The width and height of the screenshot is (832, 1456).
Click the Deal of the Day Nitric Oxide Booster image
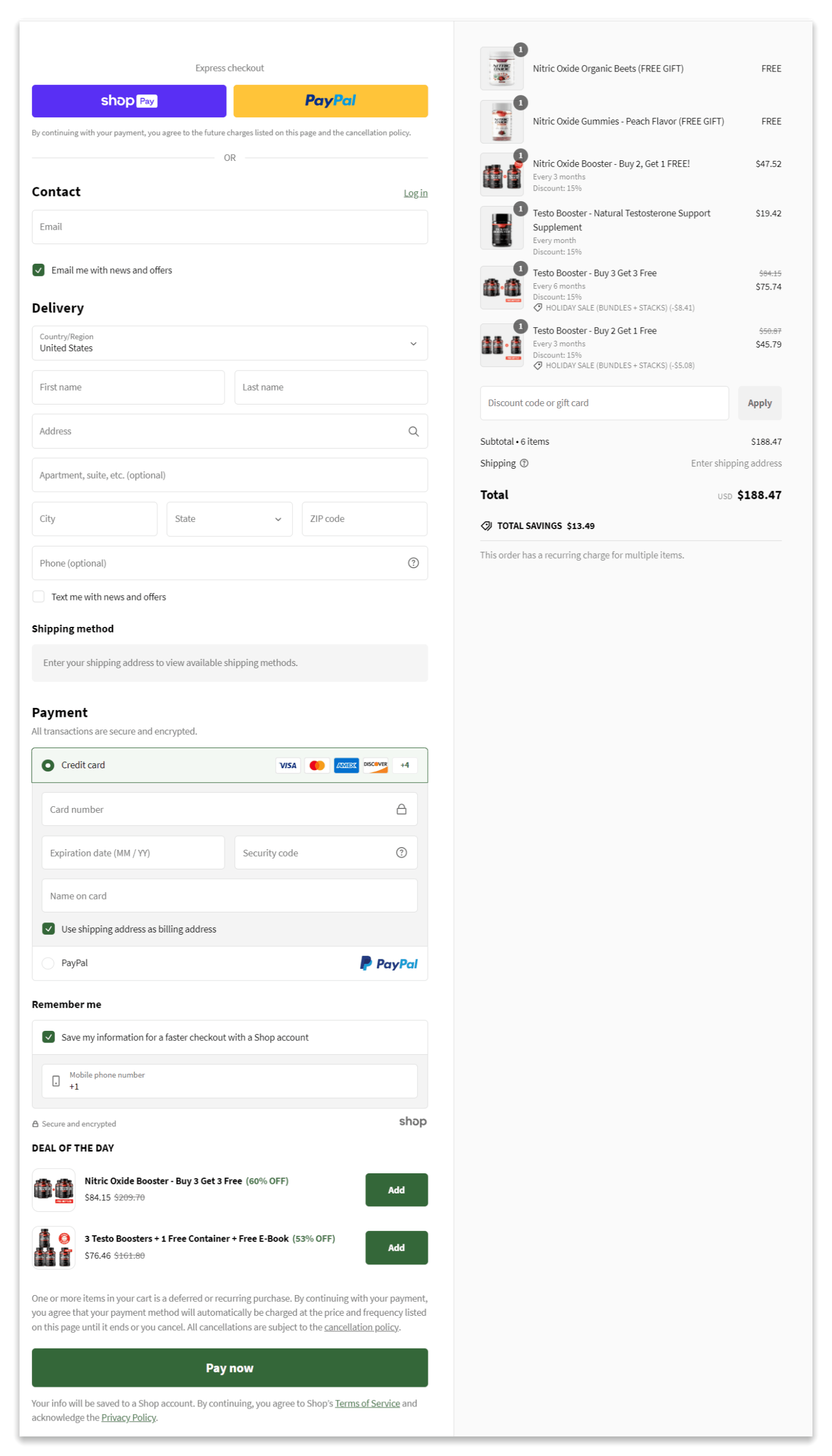[x=54, y=1189]
